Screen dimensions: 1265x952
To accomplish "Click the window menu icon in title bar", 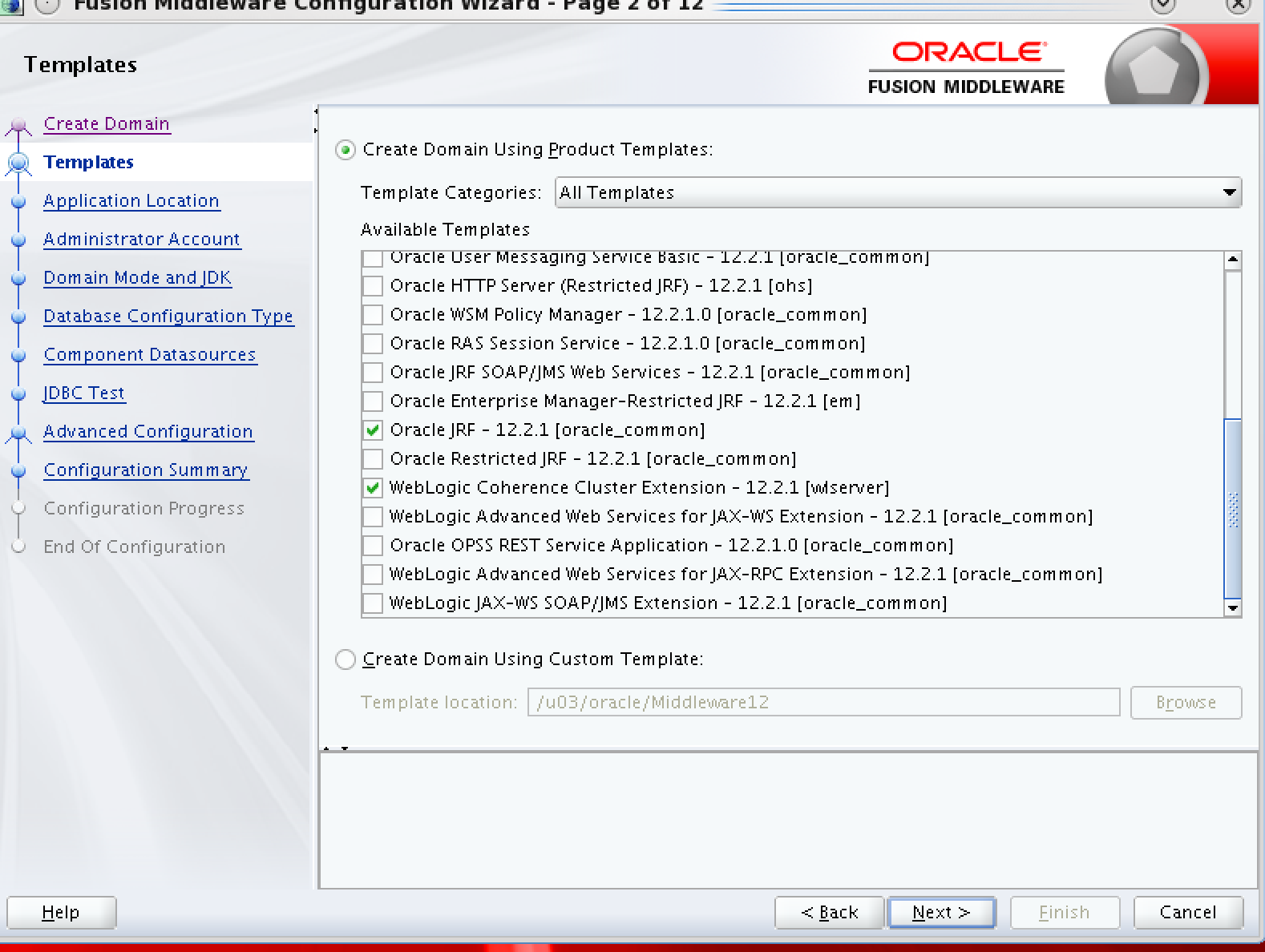I will (48, 6).
